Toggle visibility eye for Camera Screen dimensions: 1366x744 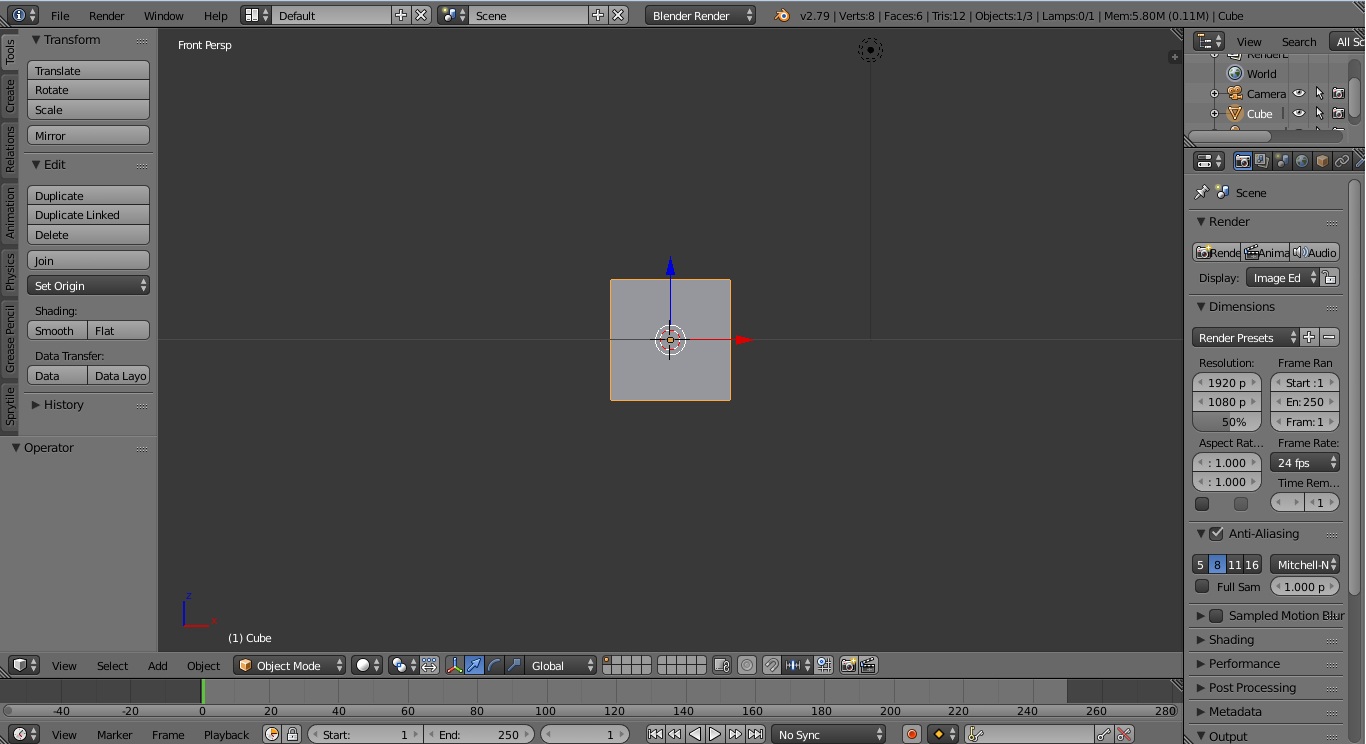click(1299, 93)
